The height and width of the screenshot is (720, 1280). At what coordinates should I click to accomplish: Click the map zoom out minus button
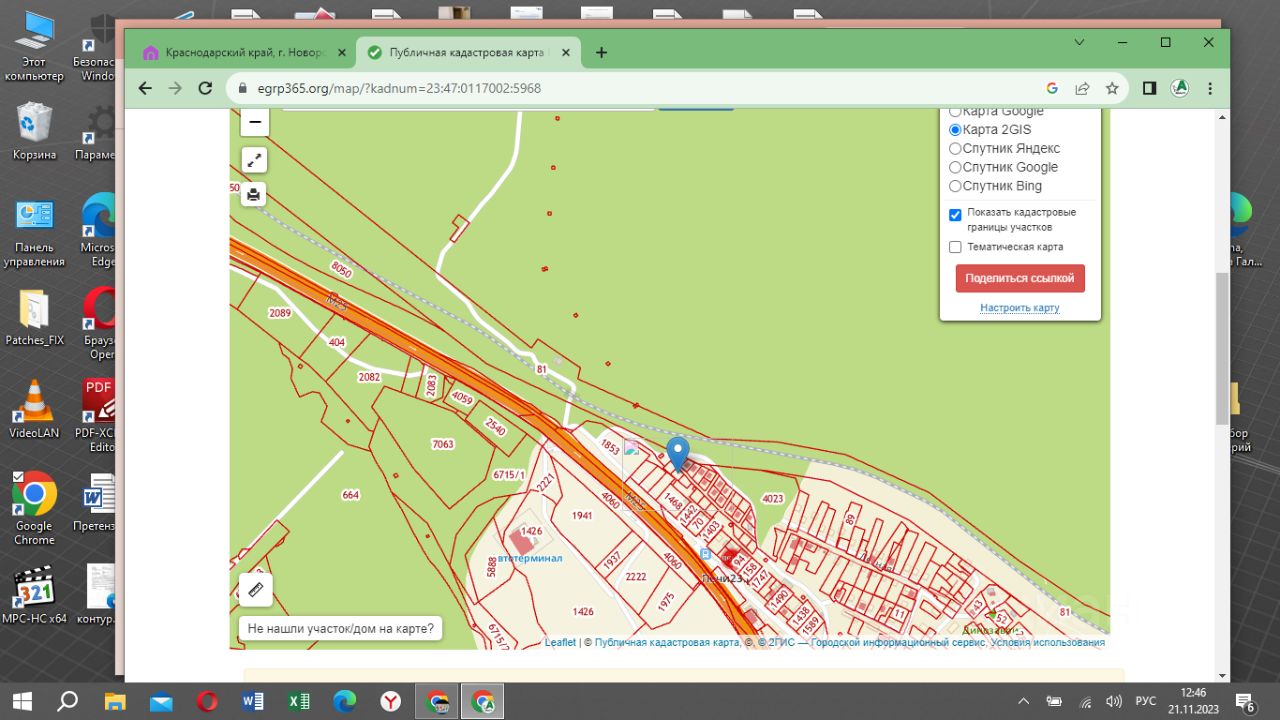click(x=255, y=122)
